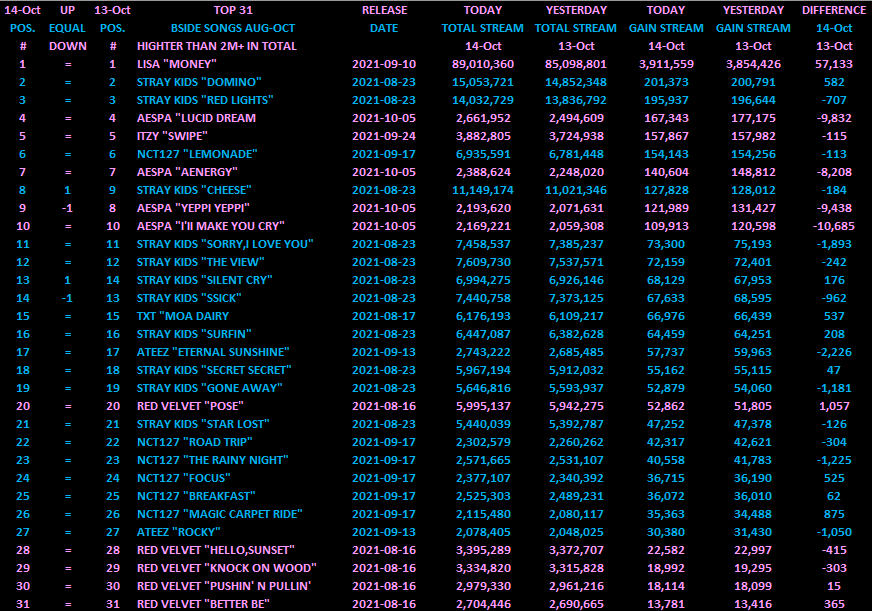Click yesterday's total stream 3,372,707

(x=576, y=550)
